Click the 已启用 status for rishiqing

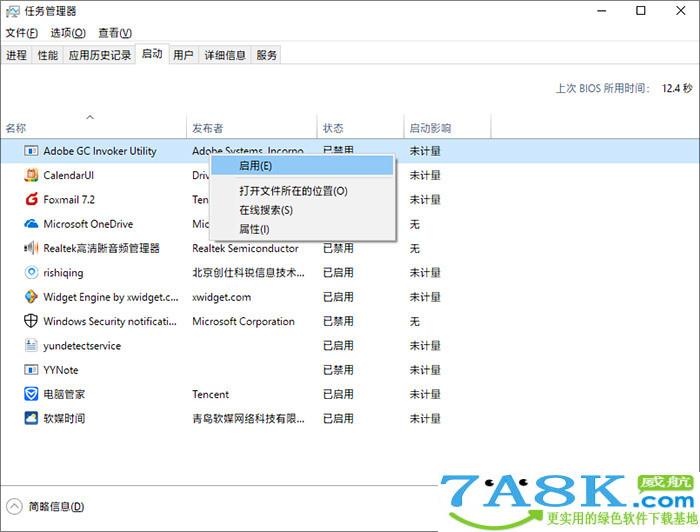(x=338, y=272)
